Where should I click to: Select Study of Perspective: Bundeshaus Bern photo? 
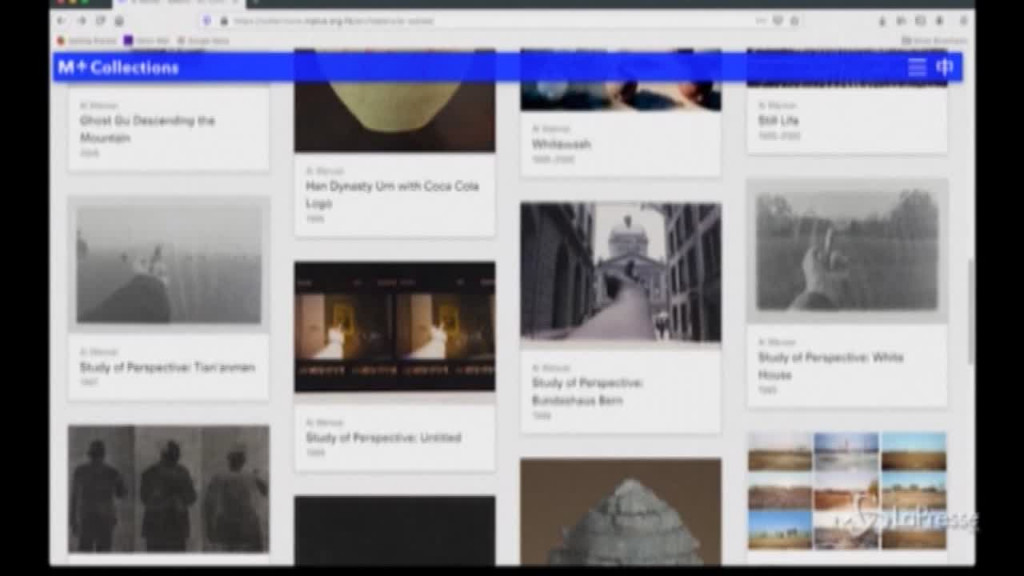coord(620,271)
